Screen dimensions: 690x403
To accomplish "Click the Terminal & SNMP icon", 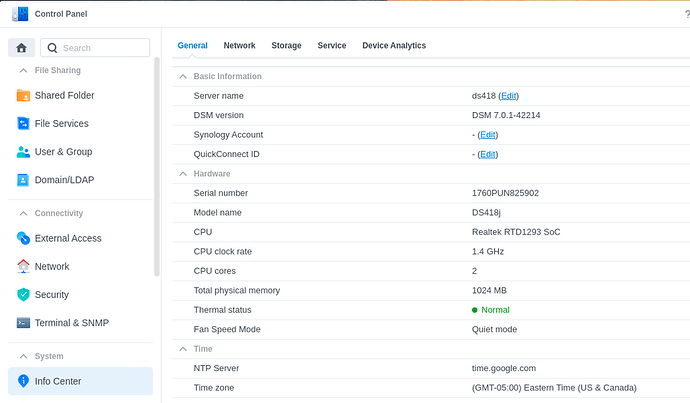I will 23,323.
